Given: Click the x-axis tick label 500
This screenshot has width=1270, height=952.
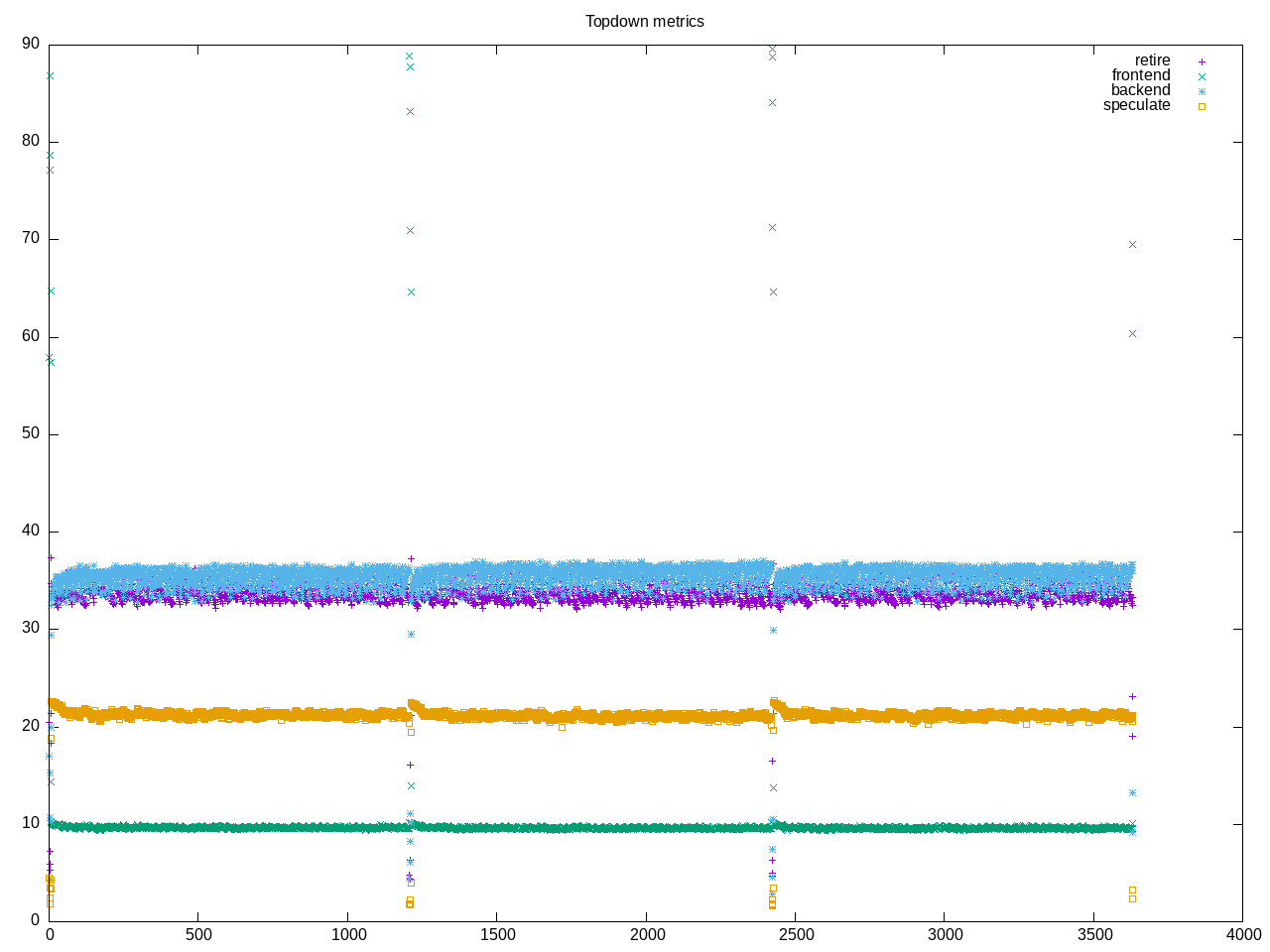Looking at the screenshot, I should (x=198, y=935).
